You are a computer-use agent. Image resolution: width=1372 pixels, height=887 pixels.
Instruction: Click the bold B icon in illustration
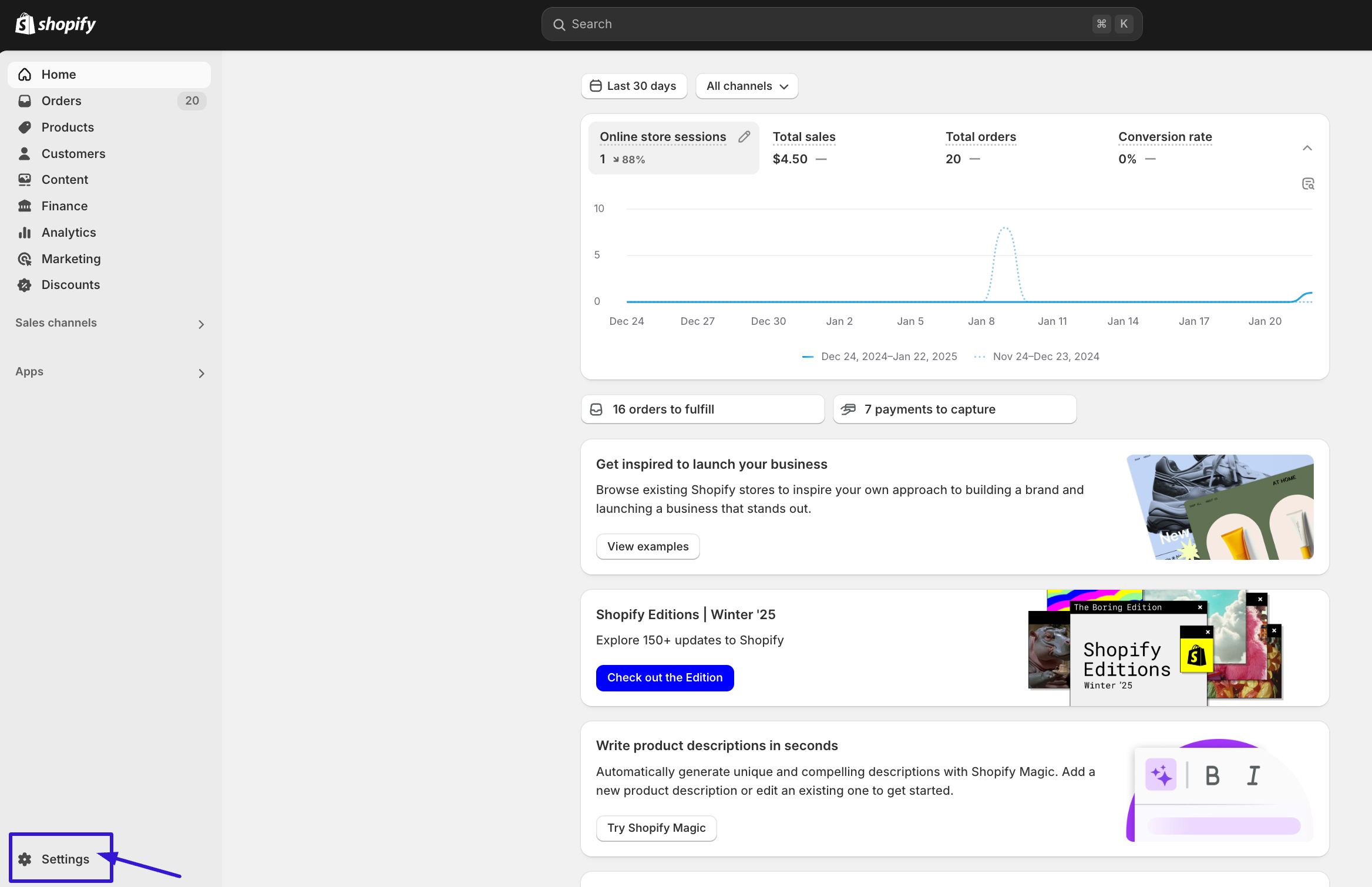(x=1212, y=776)
